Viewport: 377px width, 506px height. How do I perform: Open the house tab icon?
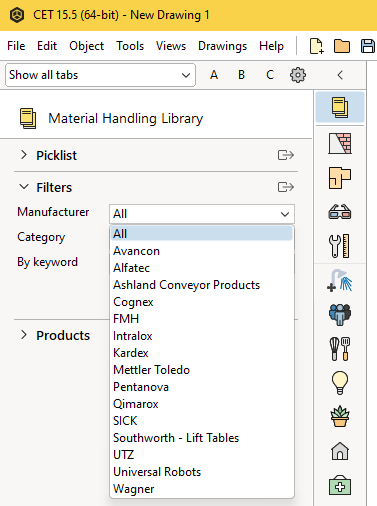click(340, 451)
